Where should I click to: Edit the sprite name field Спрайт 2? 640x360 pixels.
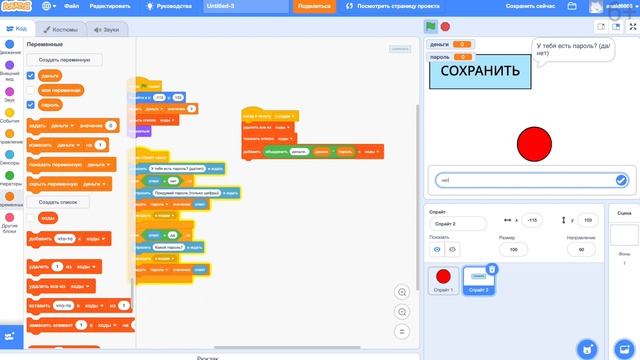pos(458,224)
